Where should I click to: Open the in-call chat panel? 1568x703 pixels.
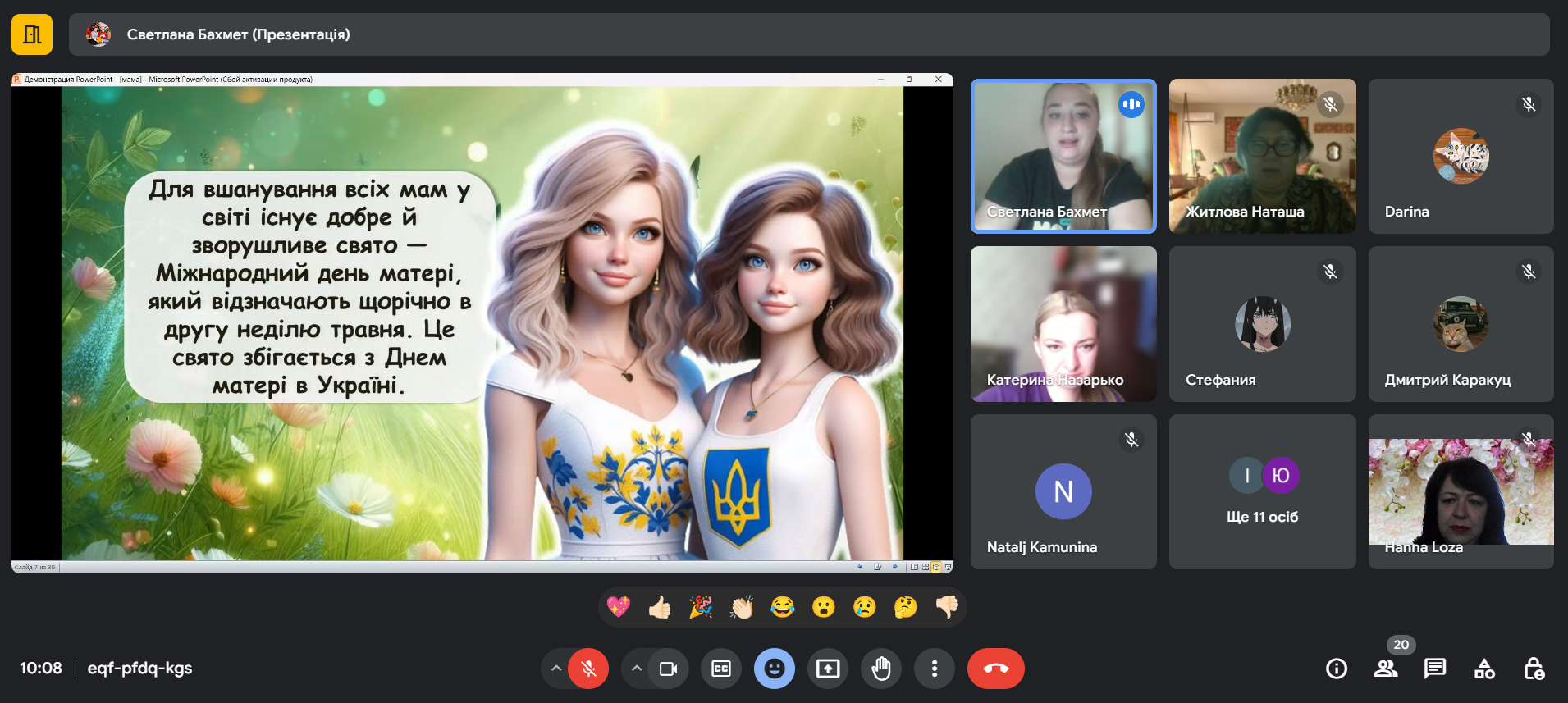(x=1435, y=669)
